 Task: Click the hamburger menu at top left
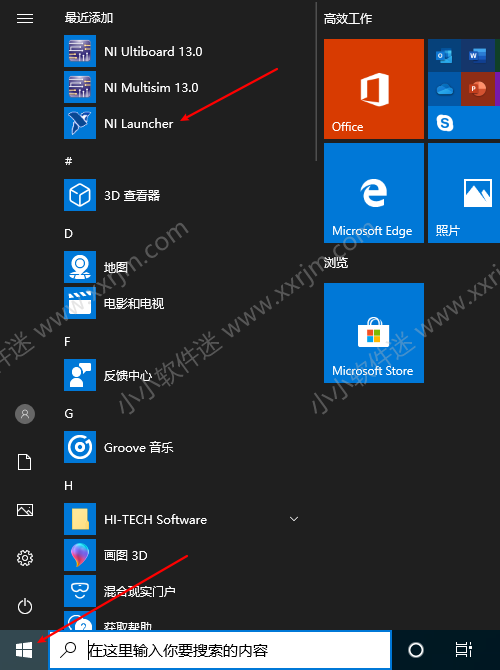coord(25,18)
